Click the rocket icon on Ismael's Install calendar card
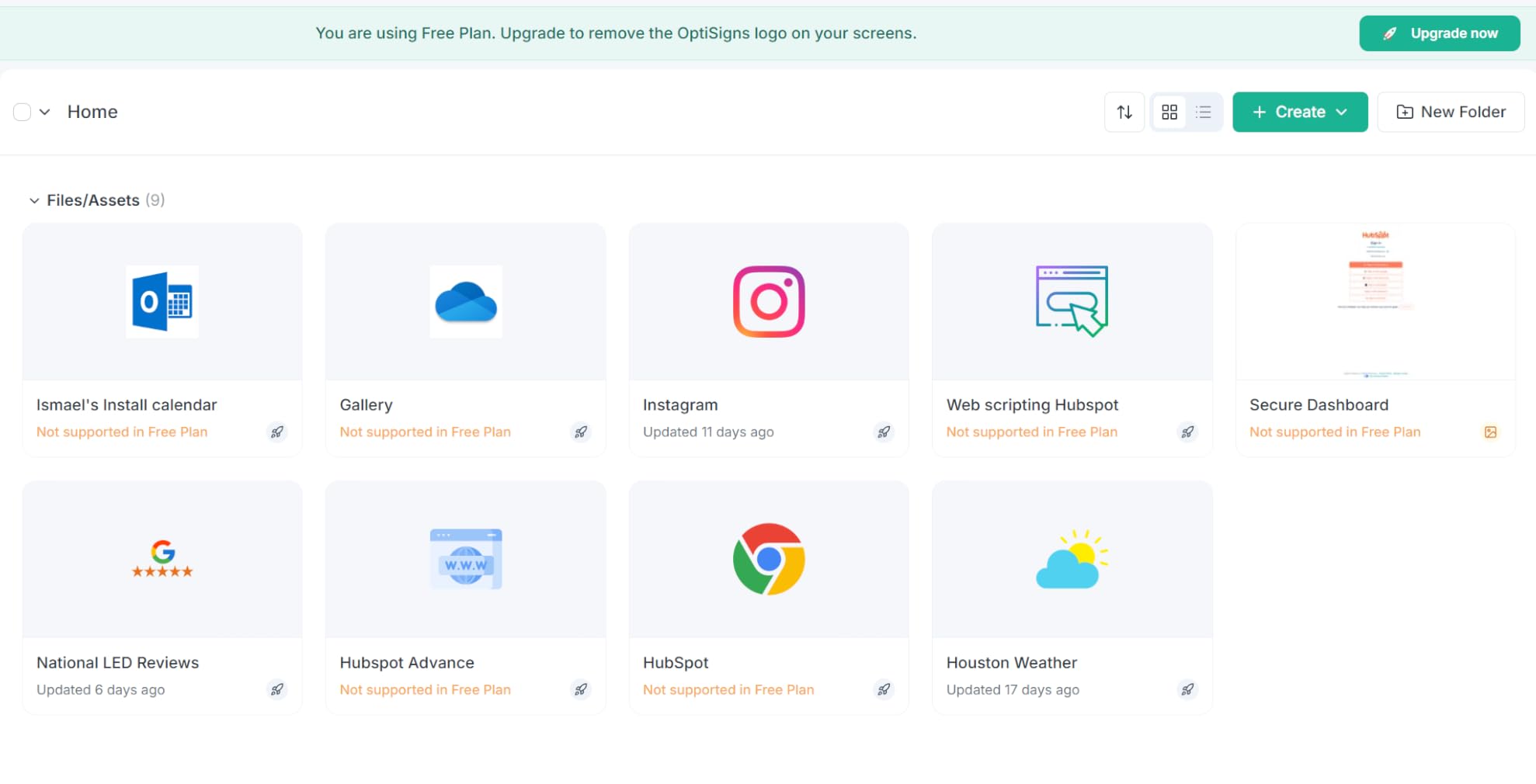1536x784 pixels. pyautogui.click(x=277, y=432)
